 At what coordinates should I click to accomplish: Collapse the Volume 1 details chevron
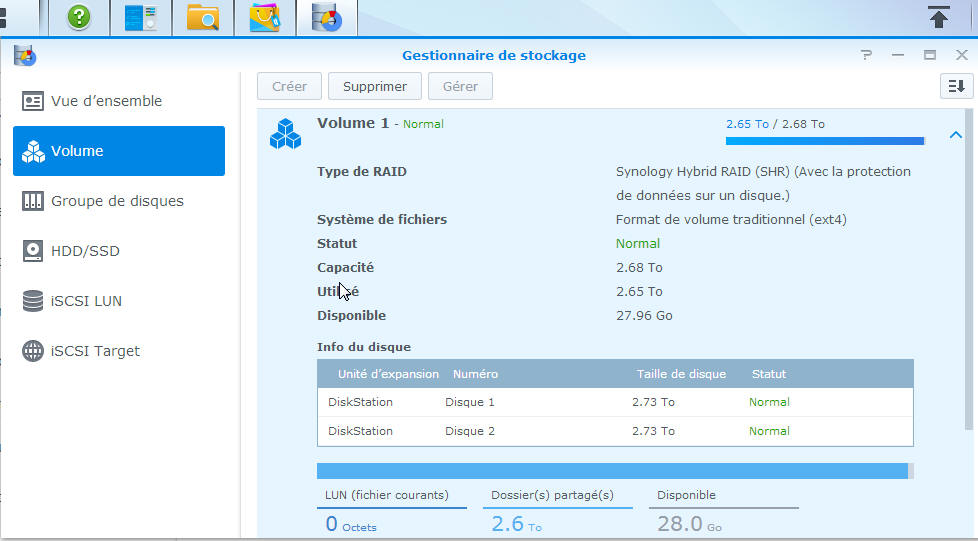(x=956, y=135)
